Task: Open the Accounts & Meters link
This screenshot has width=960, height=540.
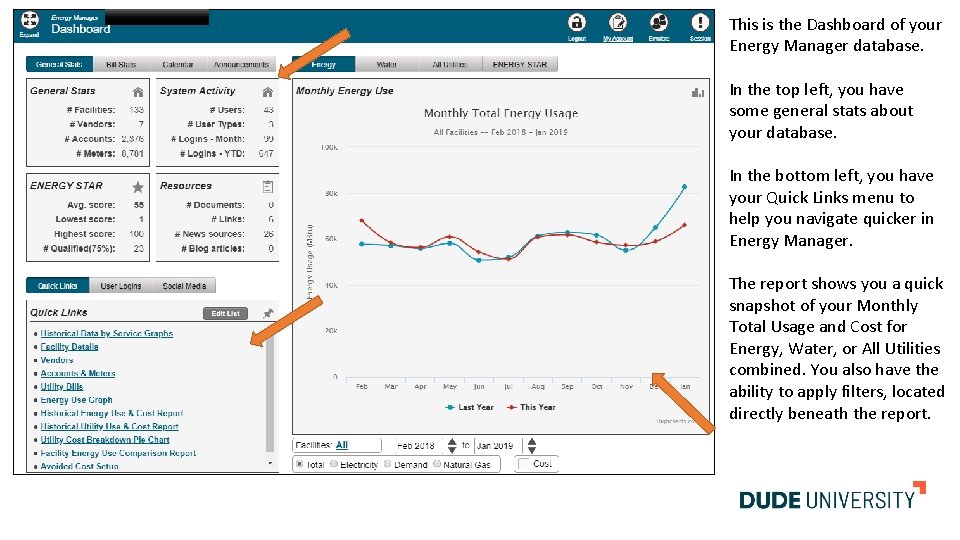Action: [78, 373]
